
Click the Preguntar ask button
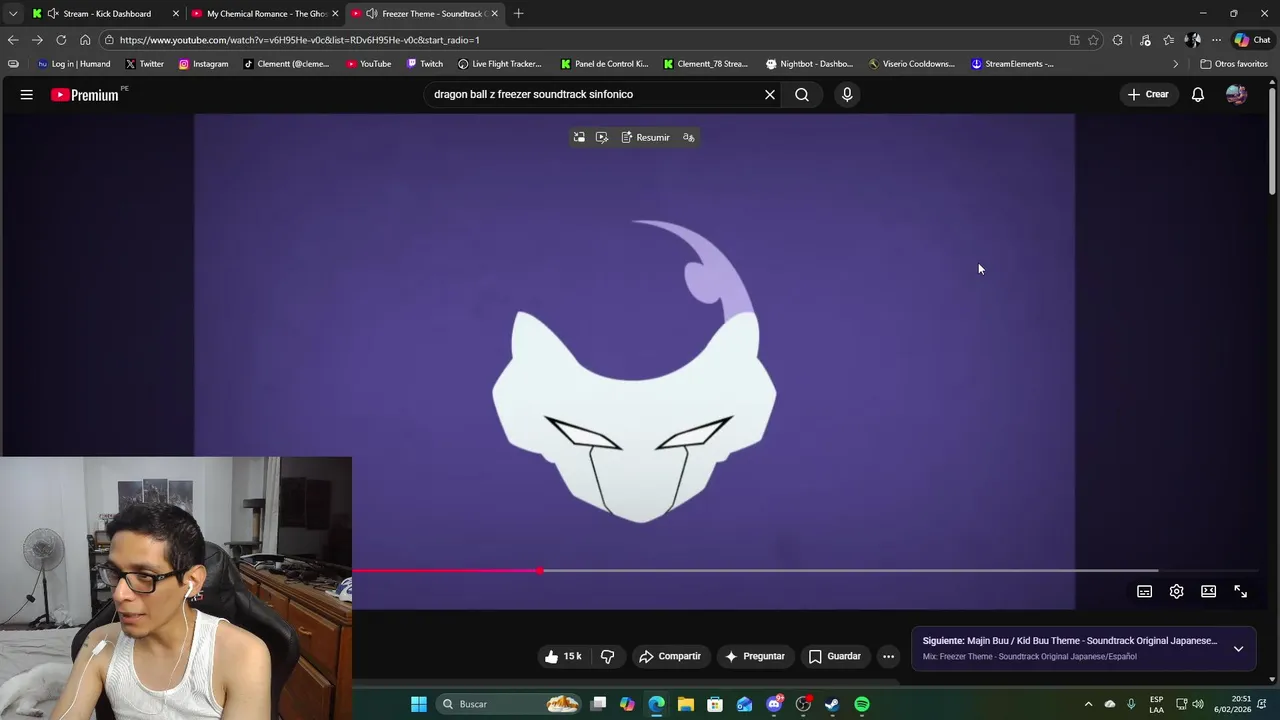click(x=755, y=656)
